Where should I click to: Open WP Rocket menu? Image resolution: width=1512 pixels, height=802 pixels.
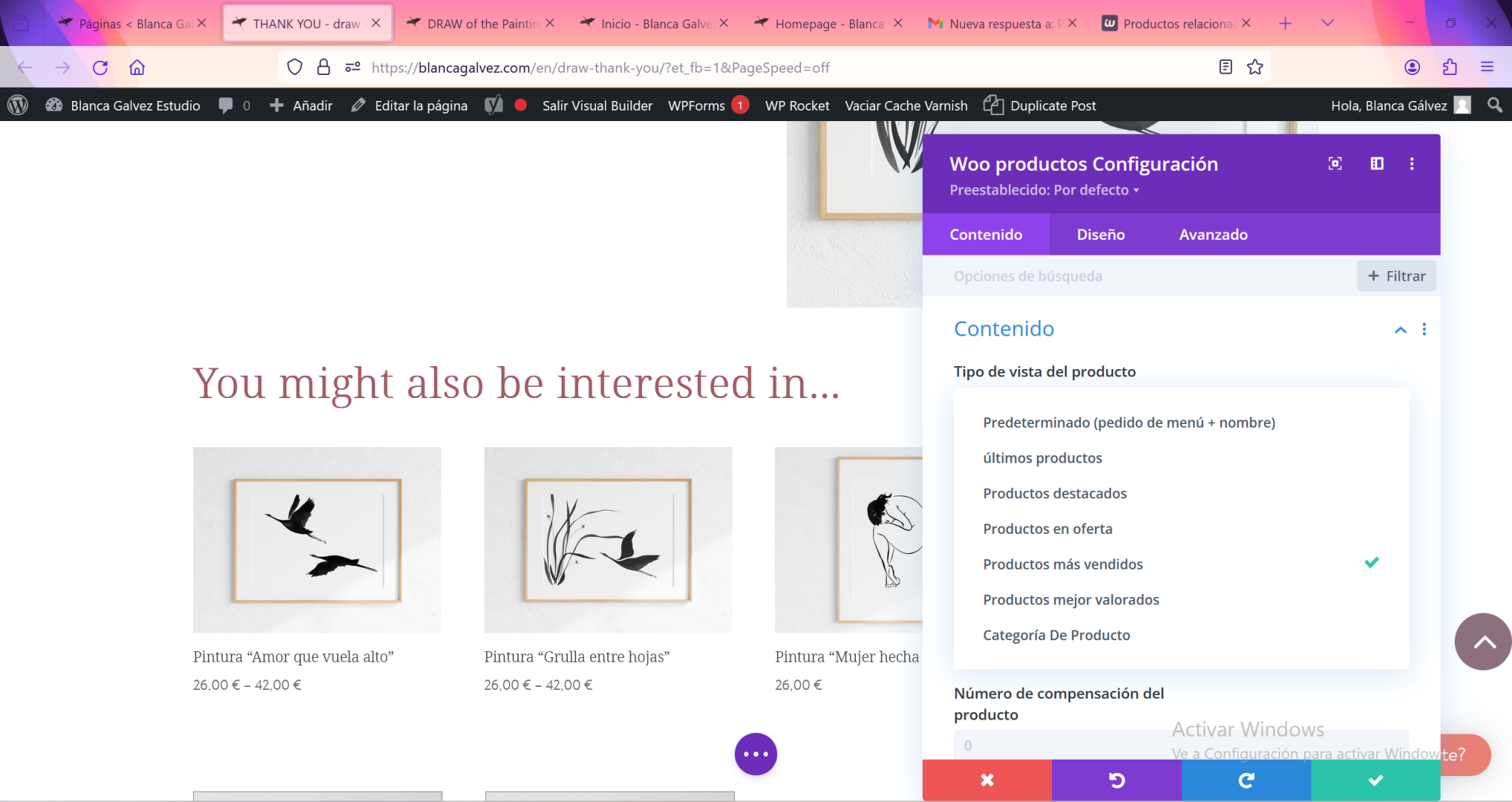(x=797, y=105)
